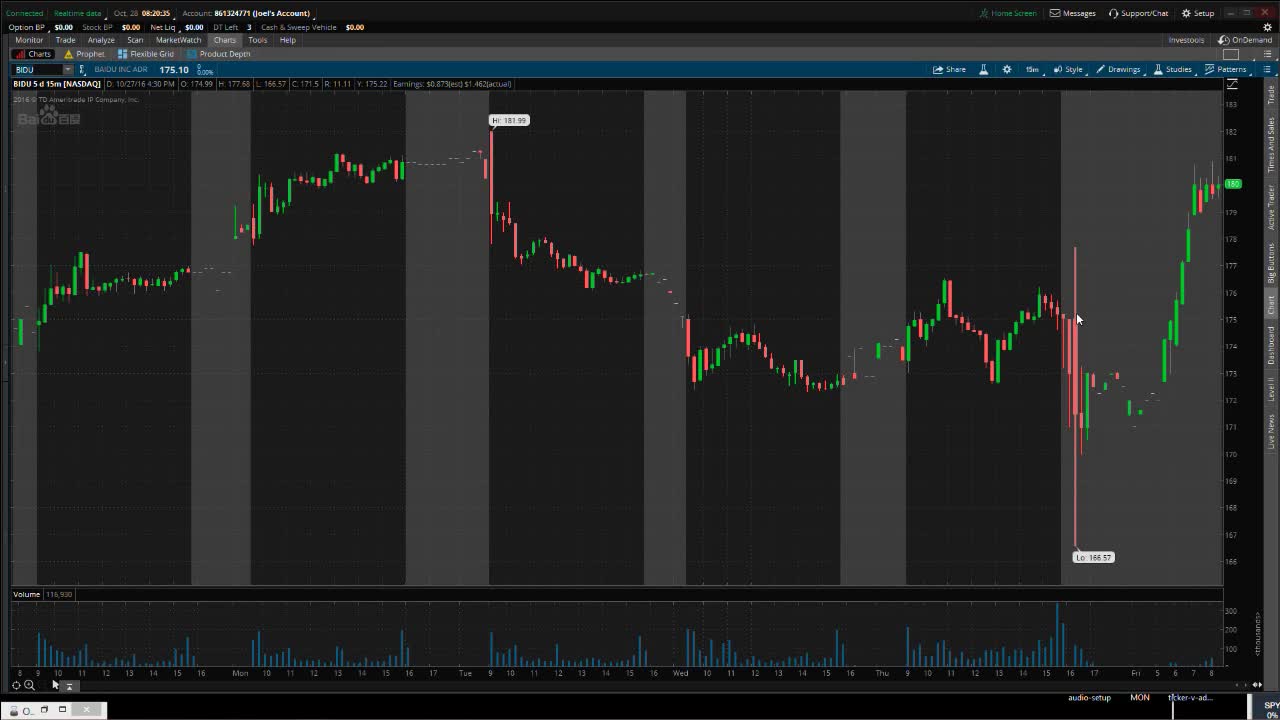Image resolution: width=1280 pixels, height=720 pixels.
Task: Open the Level II side tab
Action: click(1271, 389)
